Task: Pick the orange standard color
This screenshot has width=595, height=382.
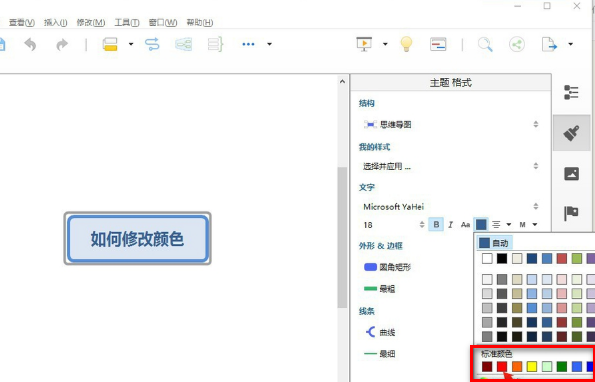Action: [517, 366]
